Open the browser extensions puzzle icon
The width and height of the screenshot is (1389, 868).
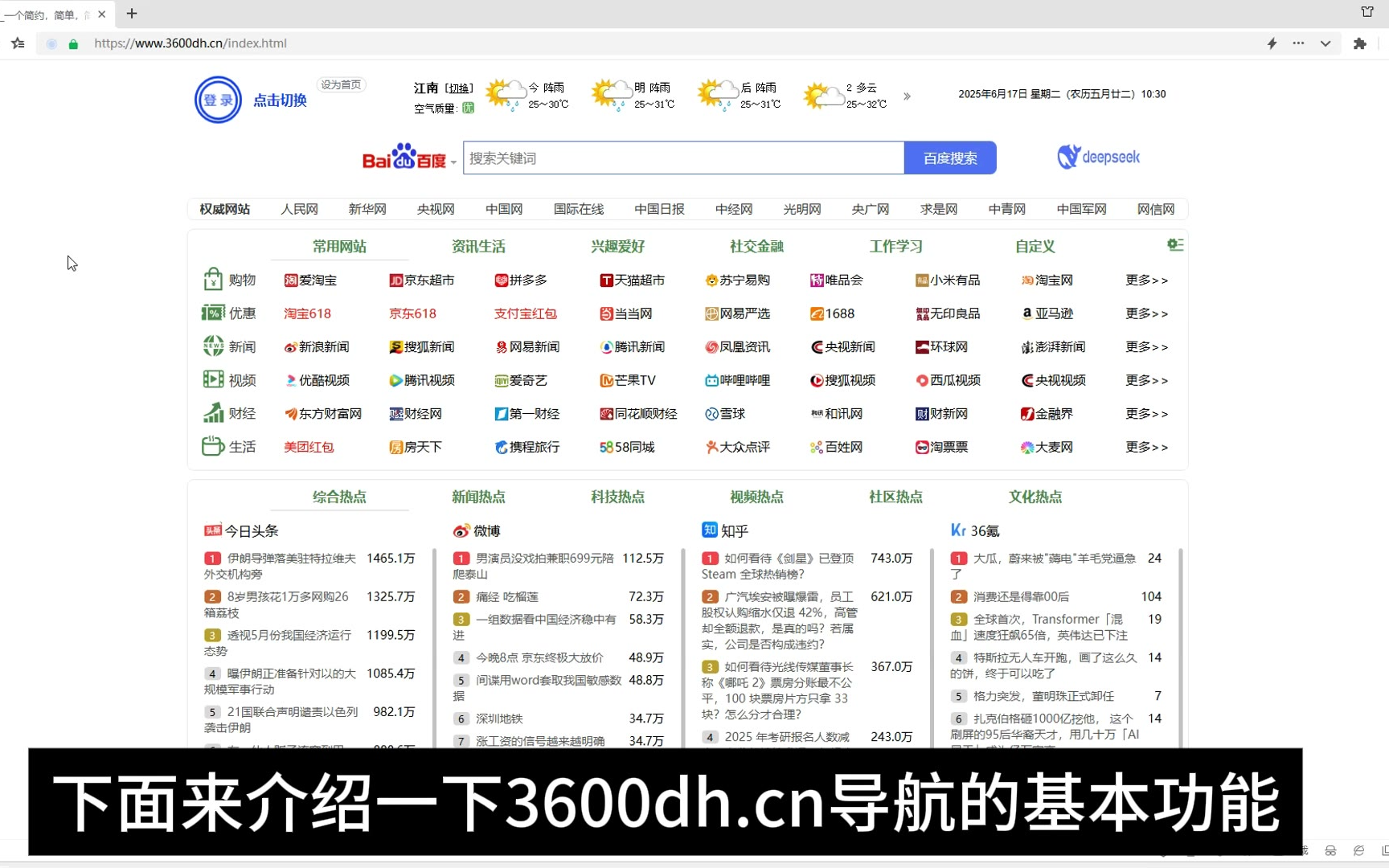tap(1359, 43)
